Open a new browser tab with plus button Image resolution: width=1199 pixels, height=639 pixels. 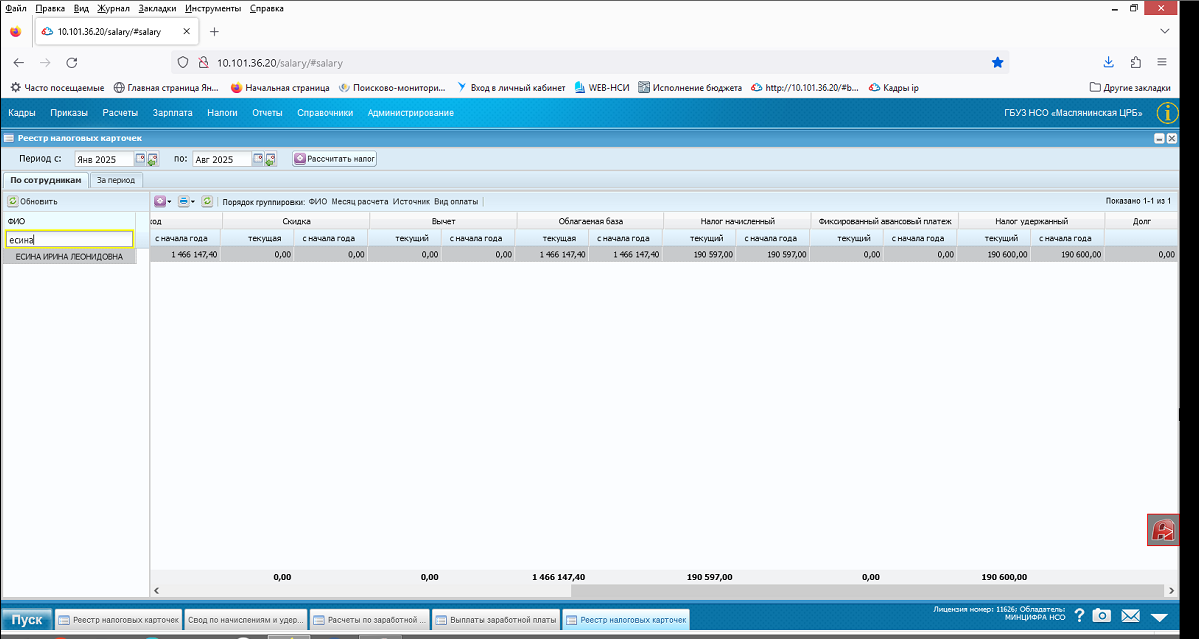214,31
